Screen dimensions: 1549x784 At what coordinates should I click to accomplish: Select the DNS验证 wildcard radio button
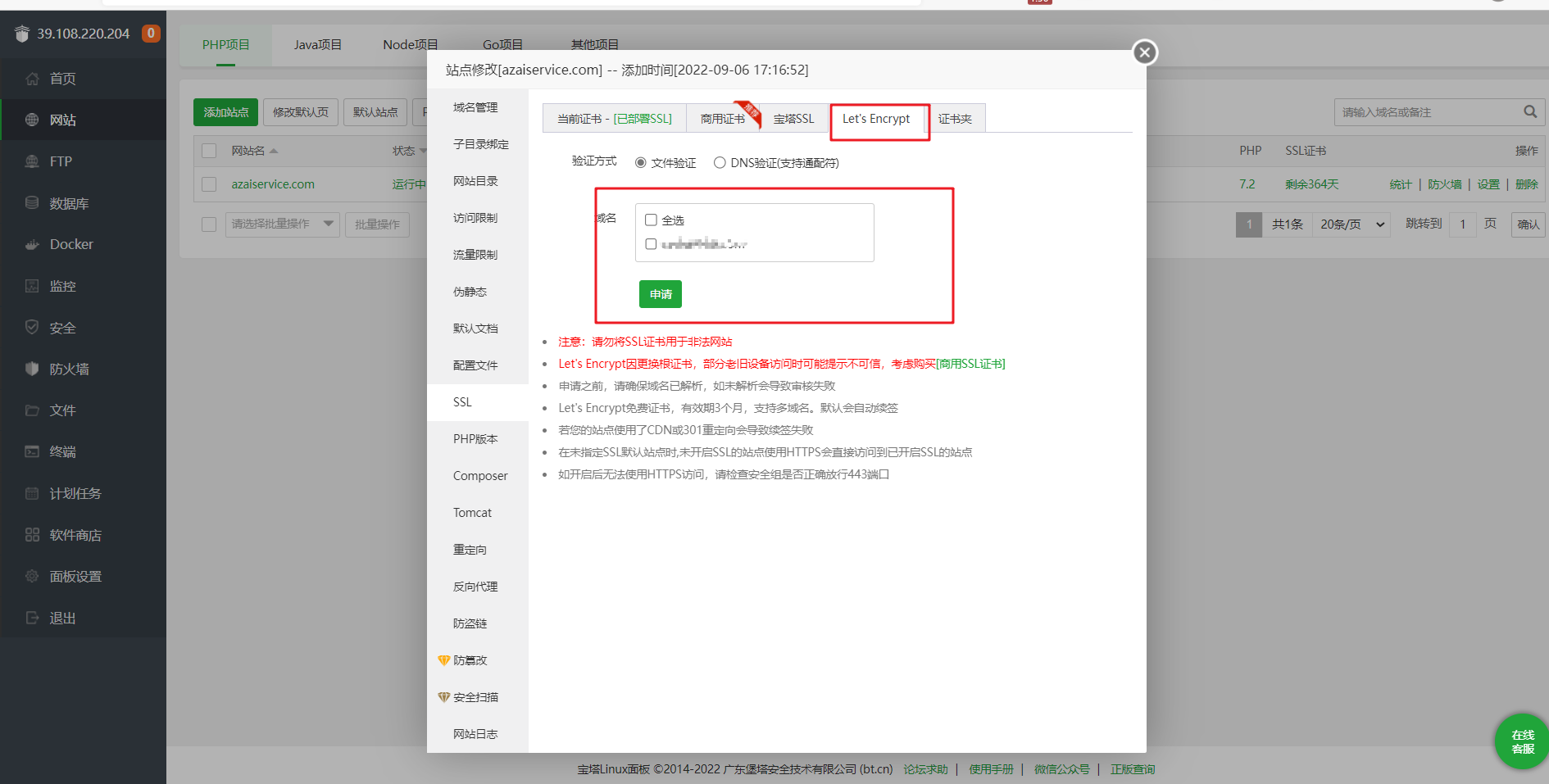pos(720,163)
